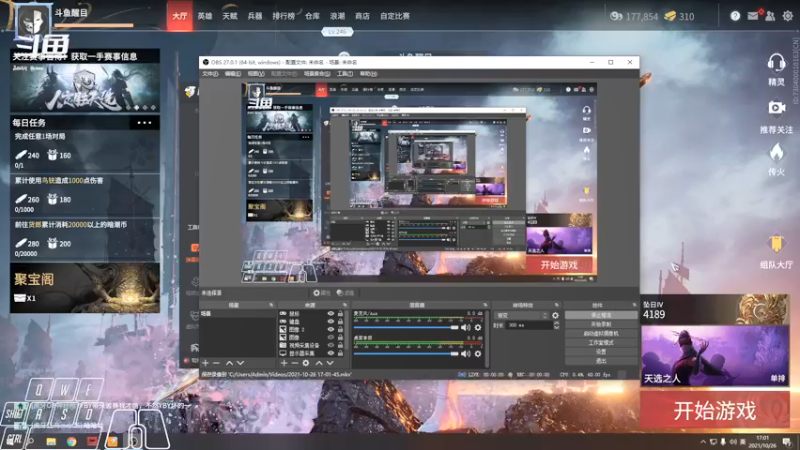Open the game settings gear icon
800x450 pixels.
pos(788,16)
